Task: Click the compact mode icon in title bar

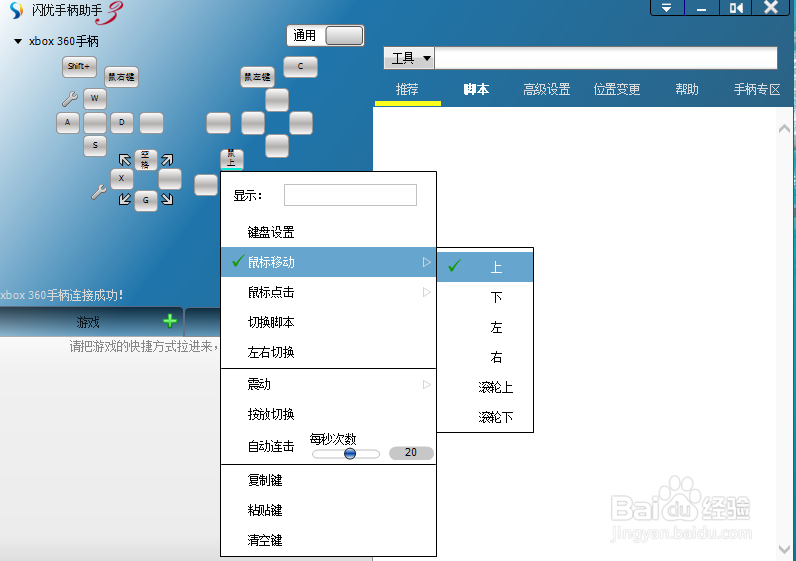Action: [736, 8]
